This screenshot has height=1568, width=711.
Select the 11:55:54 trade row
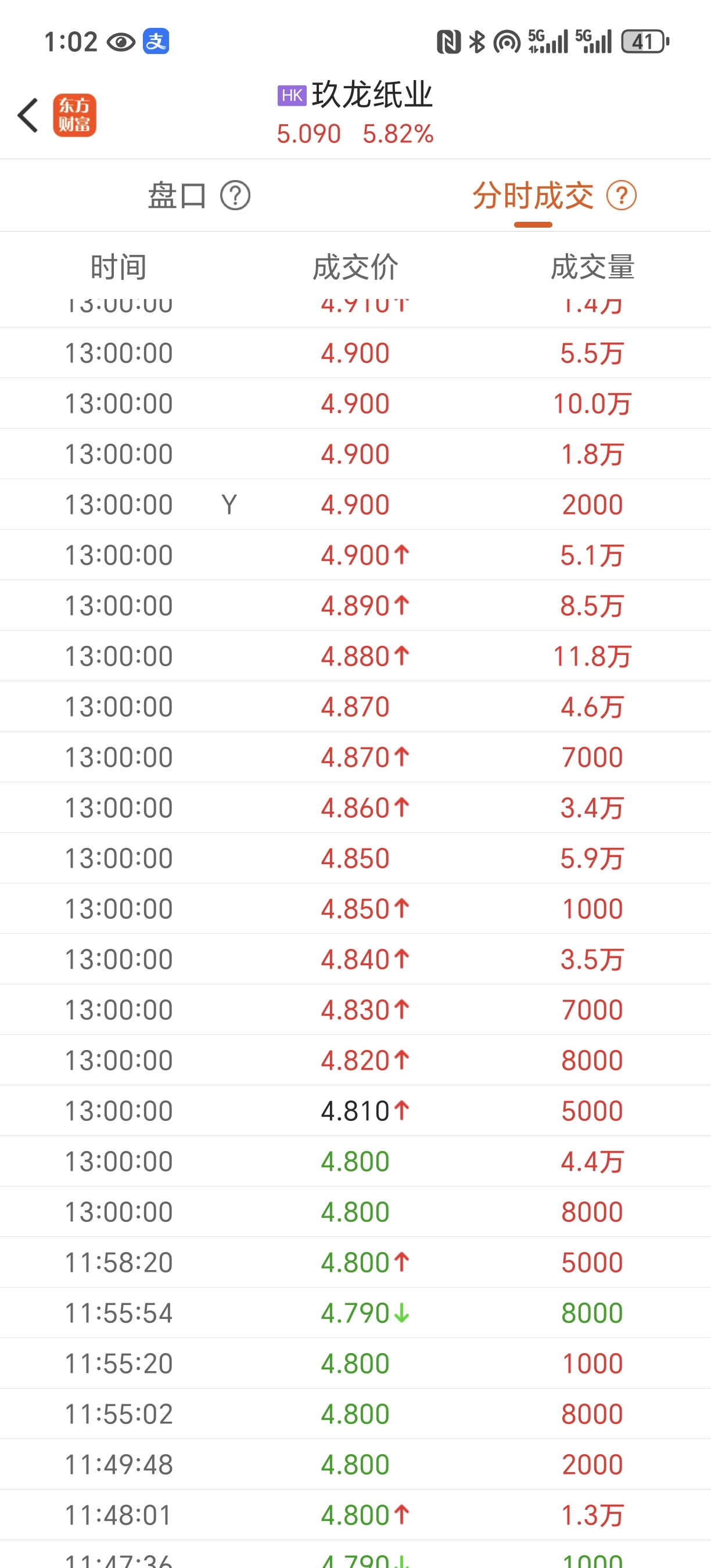(x=355, y=1313)
